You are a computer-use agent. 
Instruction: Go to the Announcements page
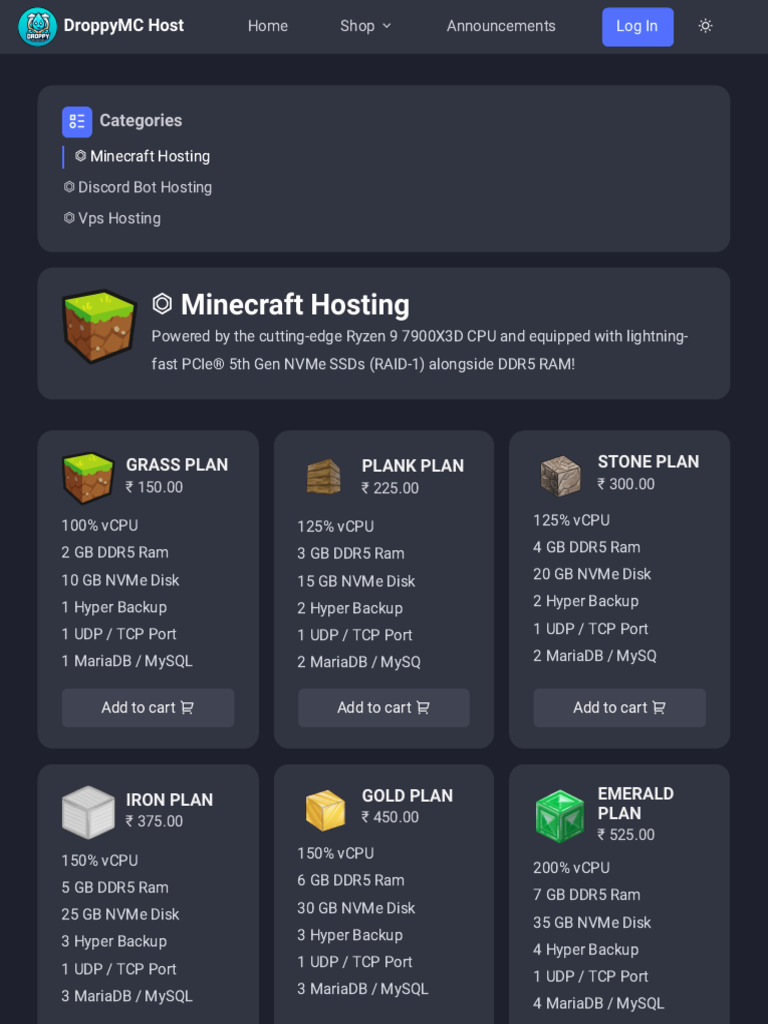point(501,26)
